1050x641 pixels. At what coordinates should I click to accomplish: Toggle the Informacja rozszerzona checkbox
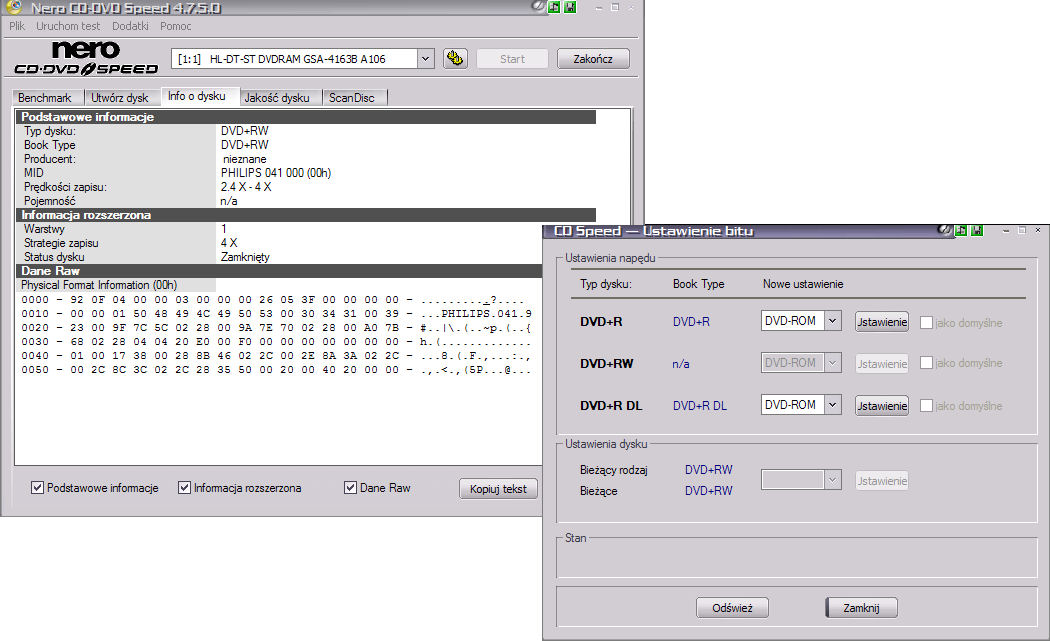[184, 488]
